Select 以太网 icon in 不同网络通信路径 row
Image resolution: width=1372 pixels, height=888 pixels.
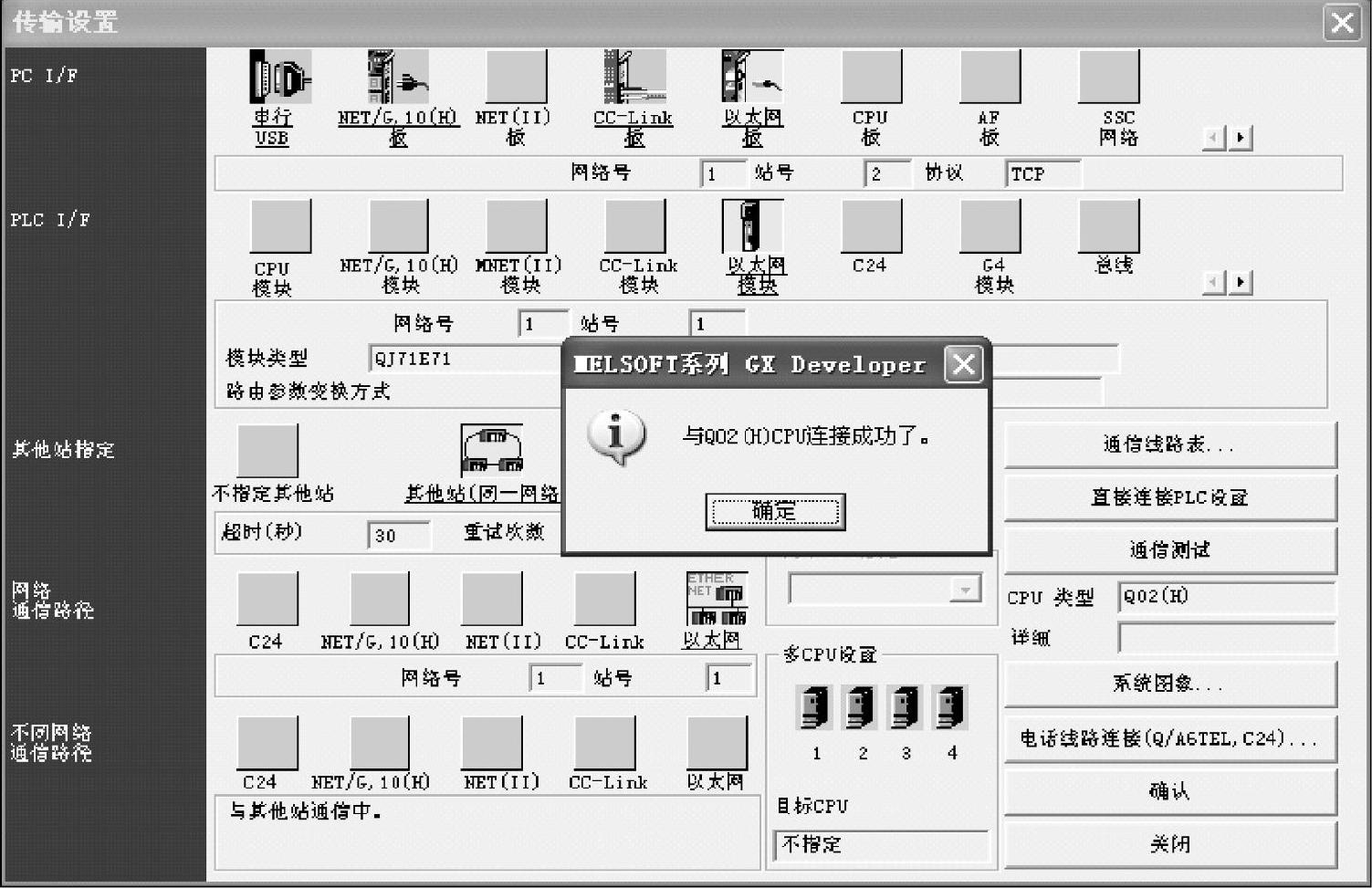click(717, 742)
